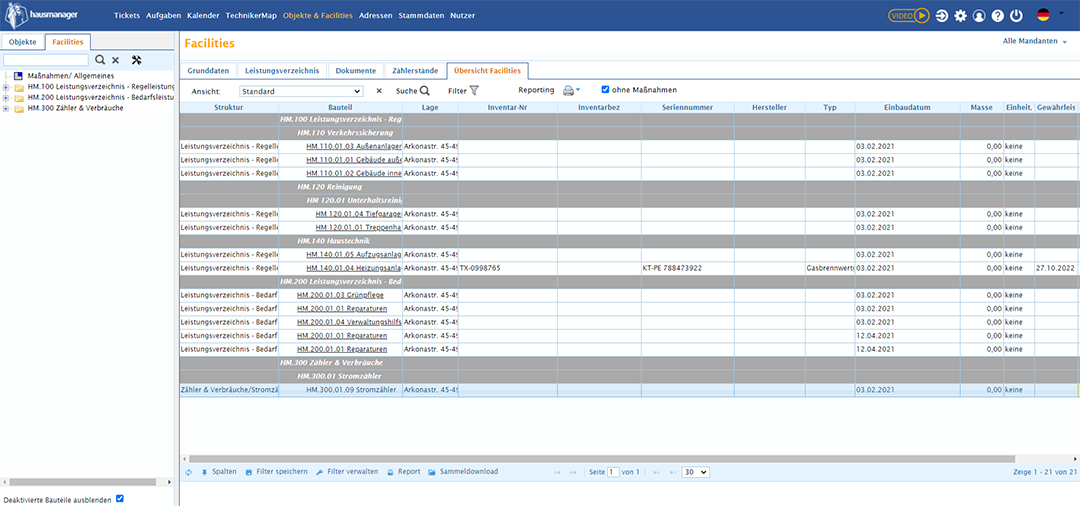Viewport: 1080px width, 506px height.
Task: Go to next page pager icon
Action: tap(656, 472)
